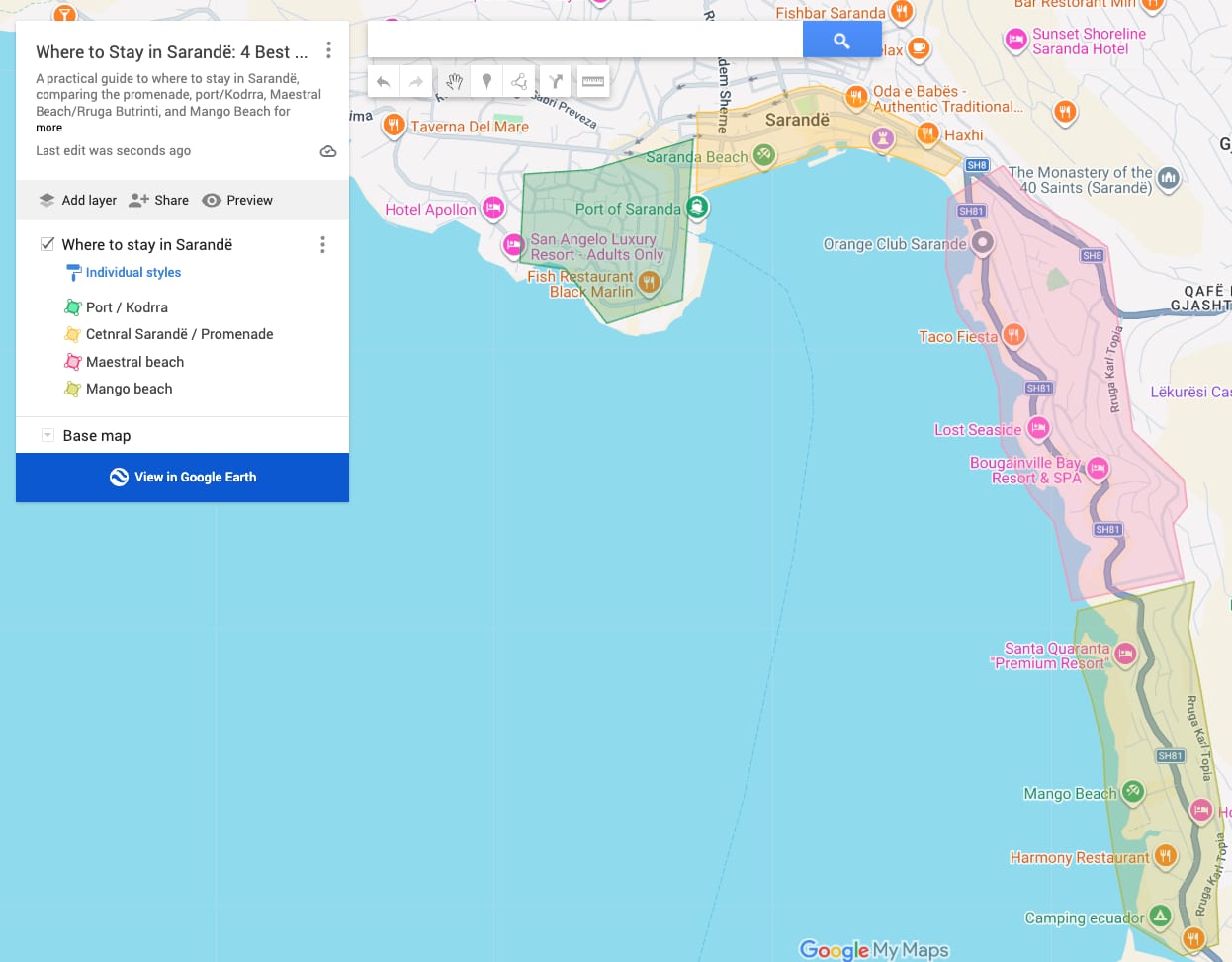
Task: Click the Redo arrow in map toolbar
Action: click(x=417, y=82)
